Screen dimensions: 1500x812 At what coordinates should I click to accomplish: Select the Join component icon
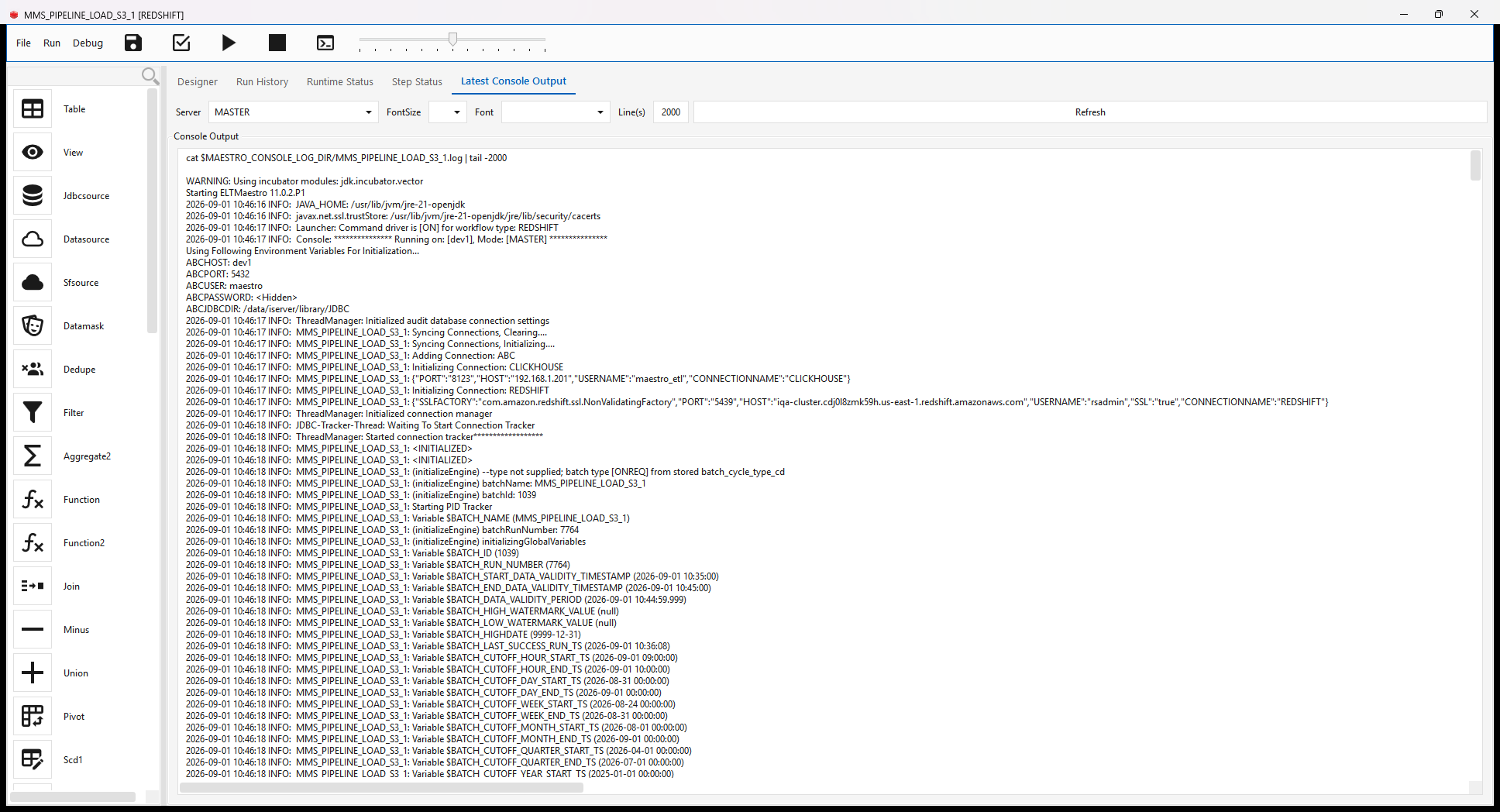click(x=33, y=587)
